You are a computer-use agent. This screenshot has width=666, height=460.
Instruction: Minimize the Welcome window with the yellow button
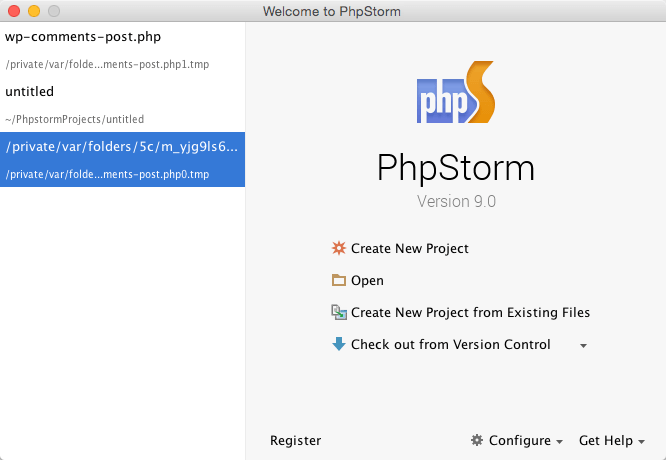pyautogui.click(x=34, y=11)
